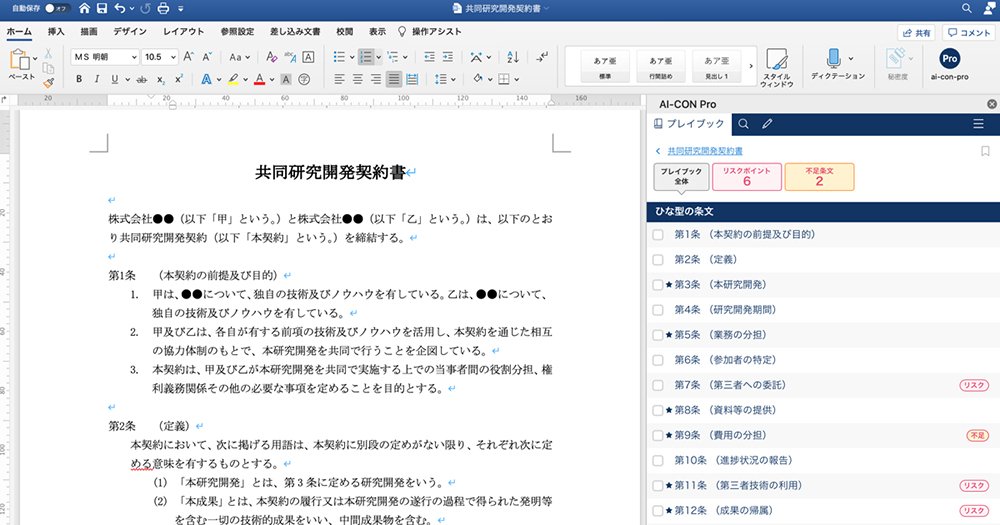The width and height of the screenshot is (1000, 525).
Task: Open hamburger menu in AI-CON Pro panel
Action: tap(978, 124)
